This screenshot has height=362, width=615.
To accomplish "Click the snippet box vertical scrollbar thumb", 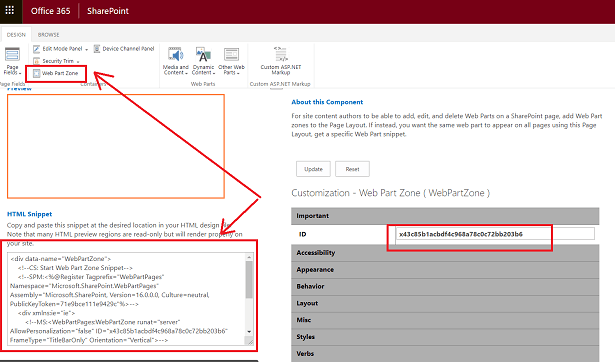I will (249, 280).
